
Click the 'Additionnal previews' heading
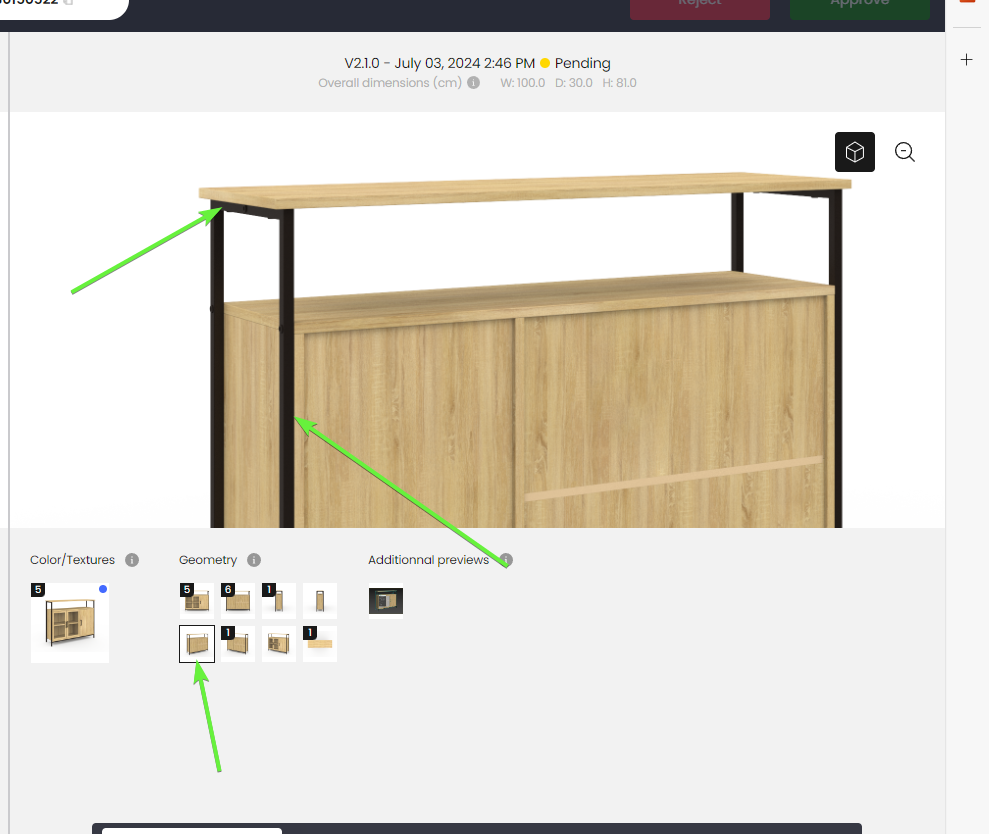[x=429, y=560]
